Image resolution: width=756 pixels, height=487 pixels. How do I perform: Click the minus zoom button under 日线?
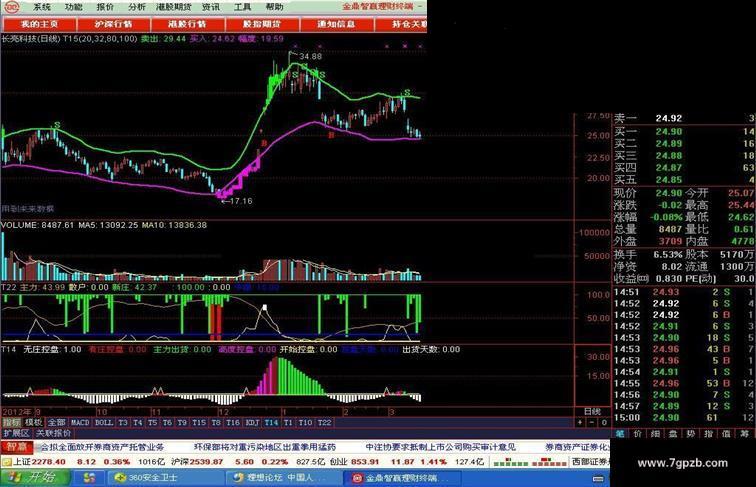click(x=592, y=422)
